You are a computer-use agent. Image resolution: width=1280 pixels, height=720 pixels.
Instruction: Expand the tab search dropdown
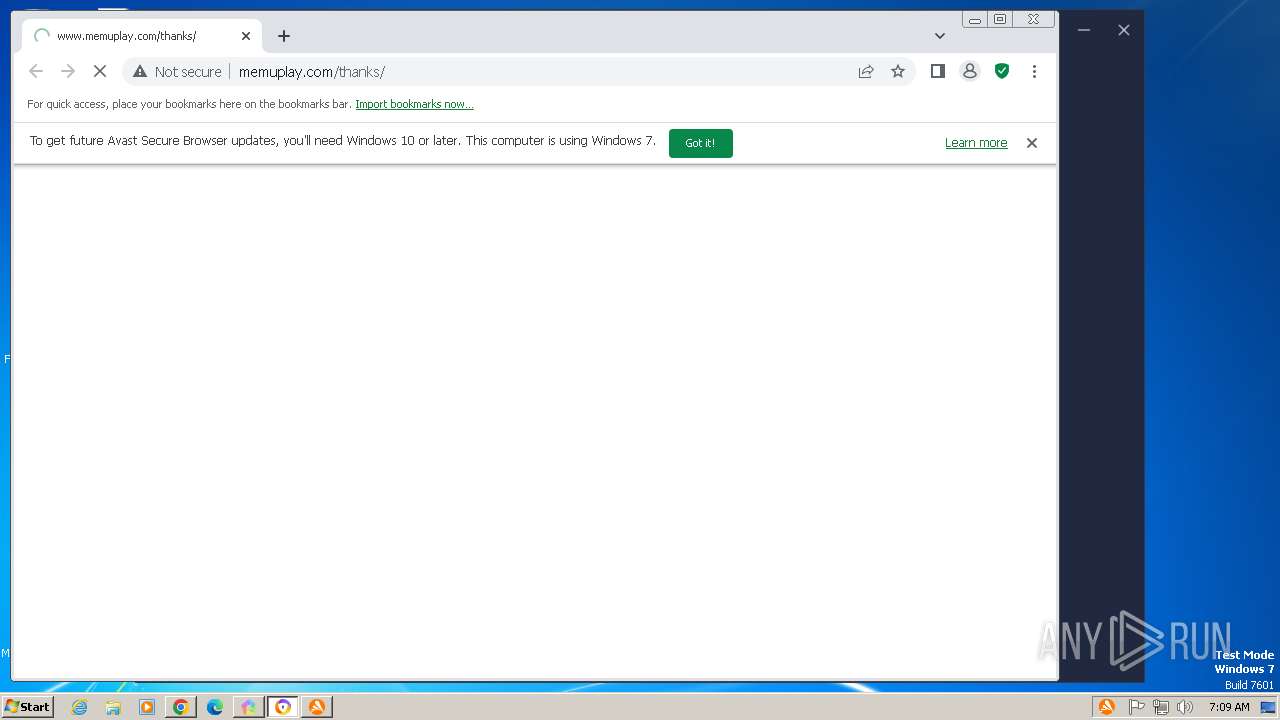[x=940, y=36]
